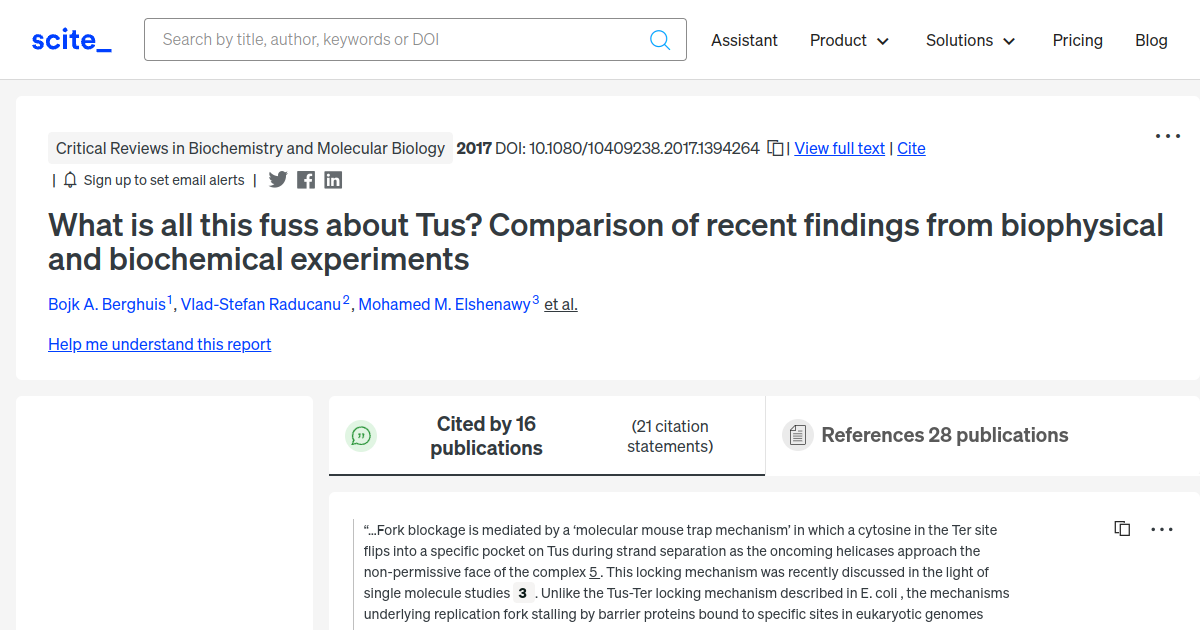Click the Cite link
The height and width of the screenshot is (630, 1200).
pos(911,147)
